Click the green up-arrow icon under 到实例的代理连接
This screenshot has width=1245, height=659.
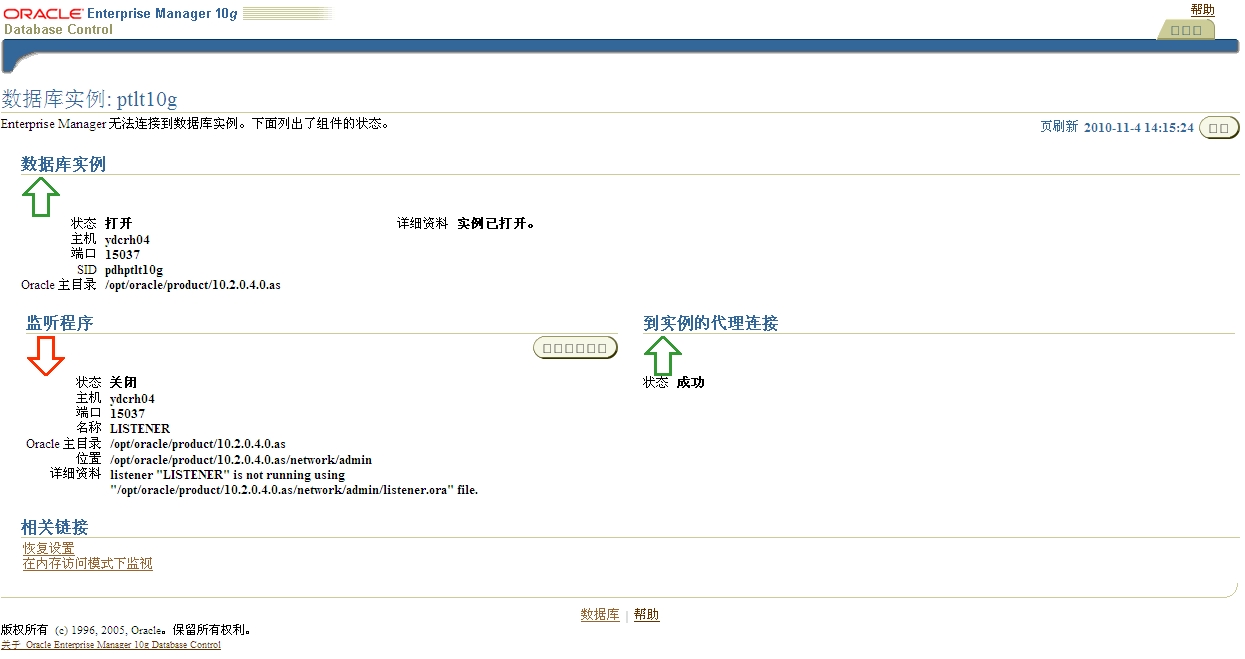pyautogui.click(x=665, y=355)
